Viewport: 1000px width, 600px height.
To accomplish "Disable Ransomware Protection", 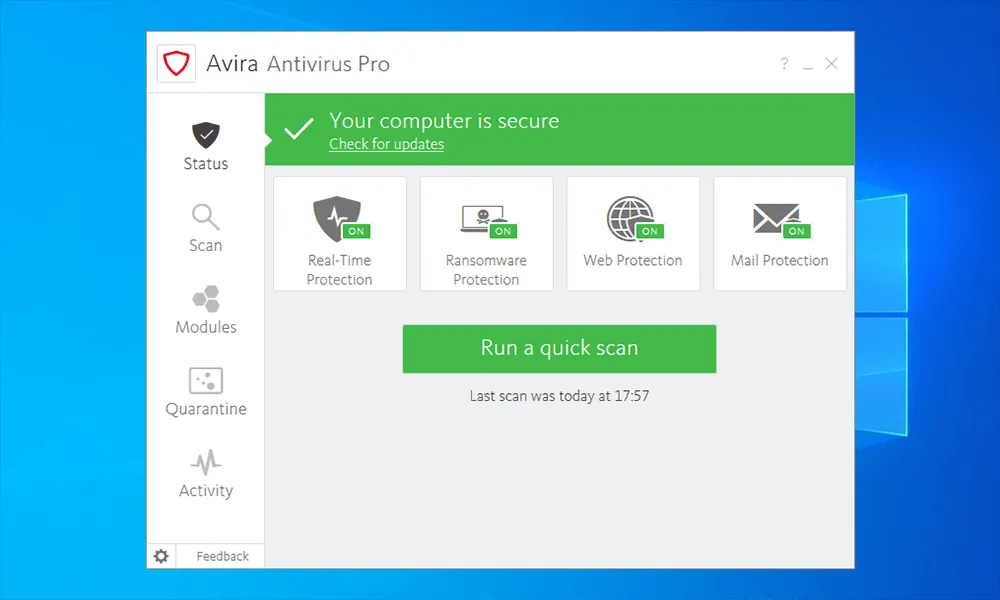I will coord(502,230).
